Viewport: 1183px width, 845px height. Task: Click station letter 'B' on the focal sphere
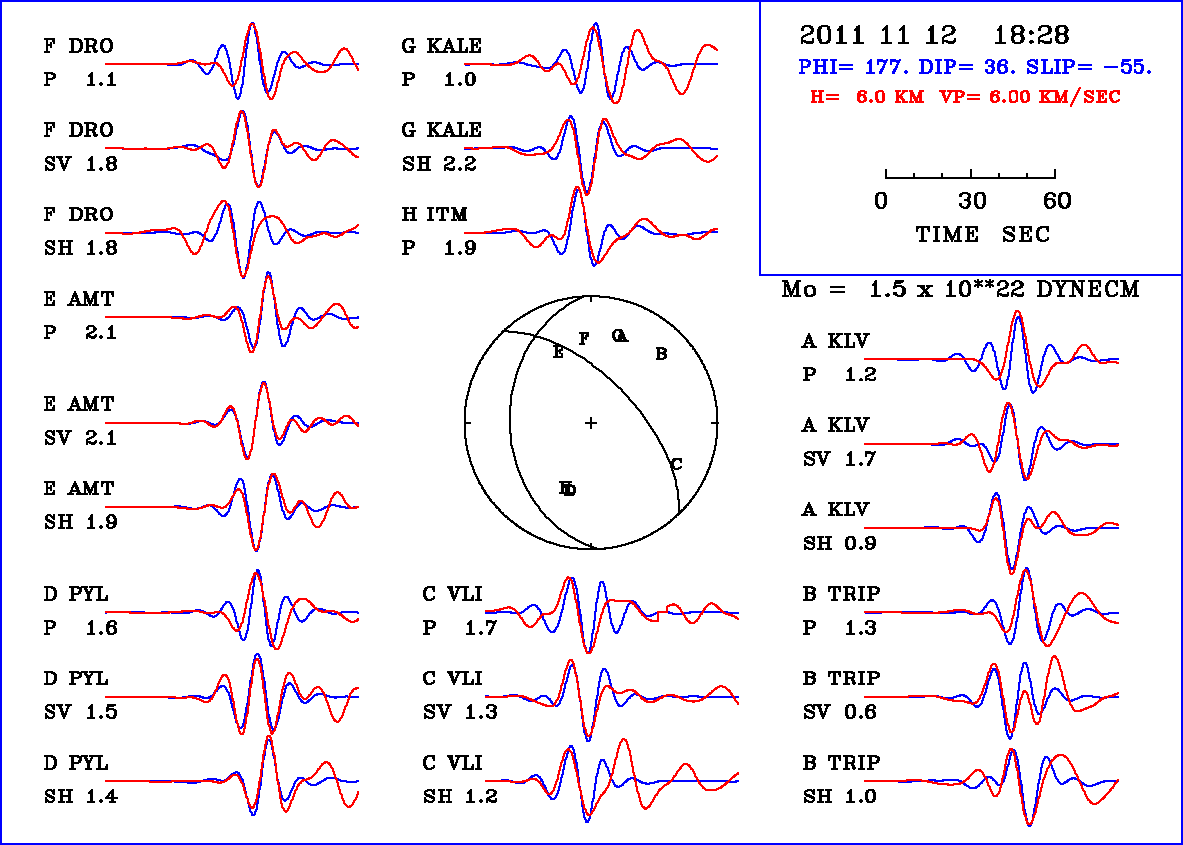661,354
